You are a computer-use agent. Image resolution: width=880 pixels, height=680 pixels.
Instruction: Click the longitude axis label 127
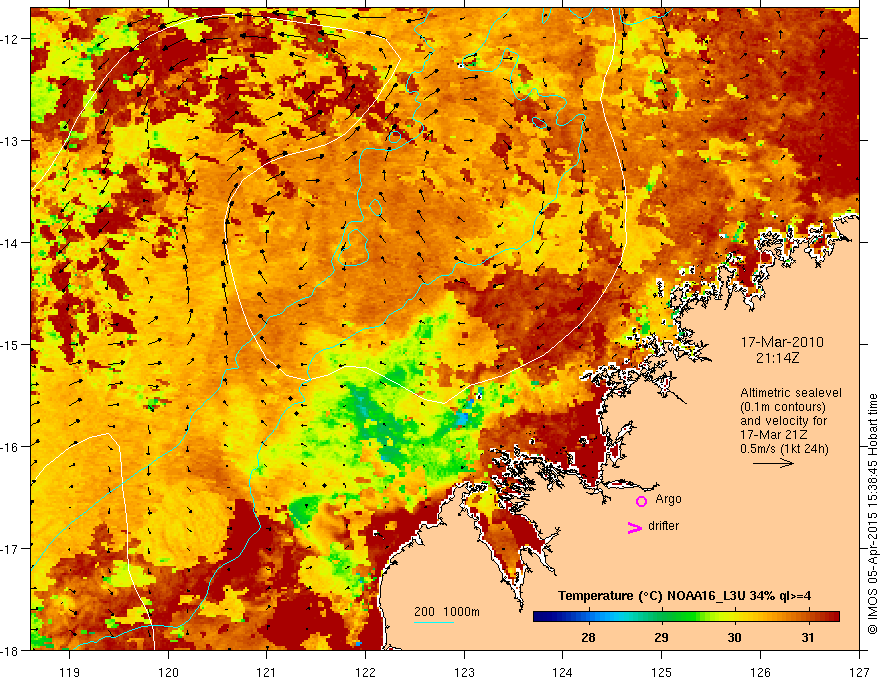click(859, 672)
